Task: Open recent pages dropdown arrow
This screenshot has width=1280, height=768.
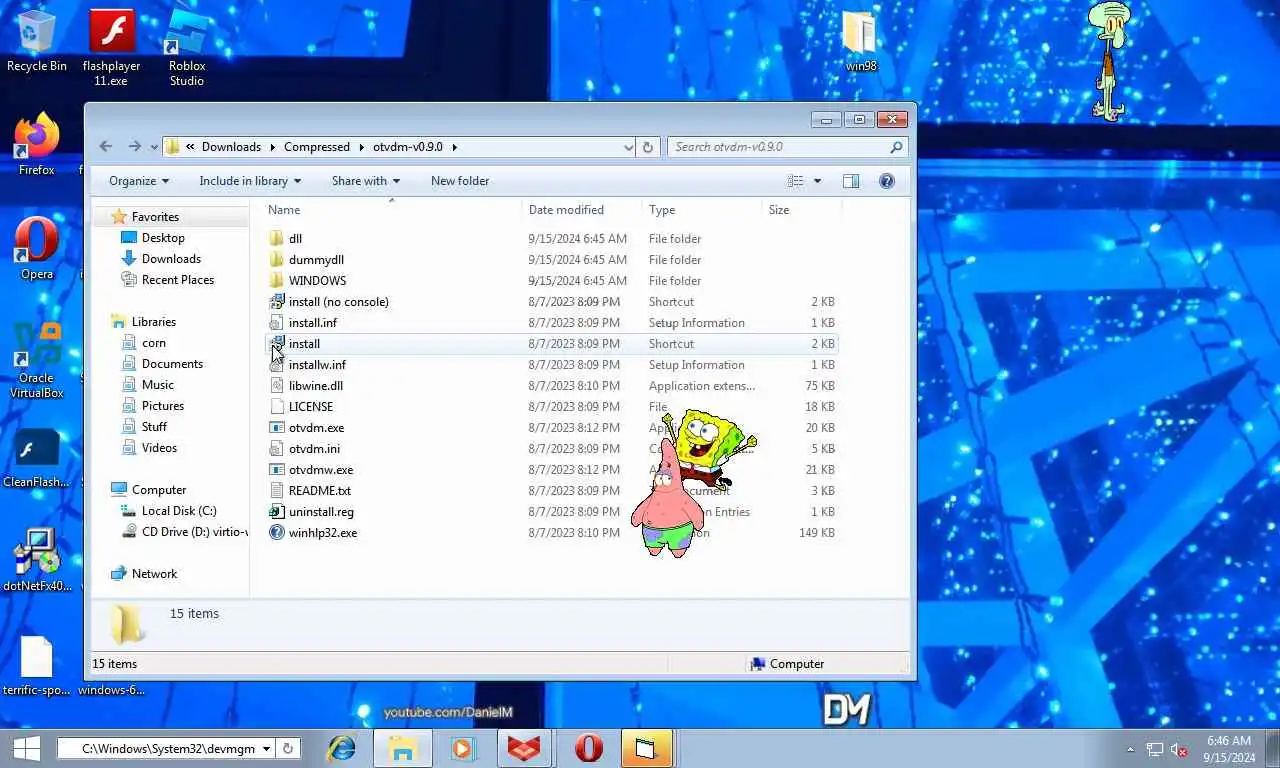Action: (x=154, y=147)
